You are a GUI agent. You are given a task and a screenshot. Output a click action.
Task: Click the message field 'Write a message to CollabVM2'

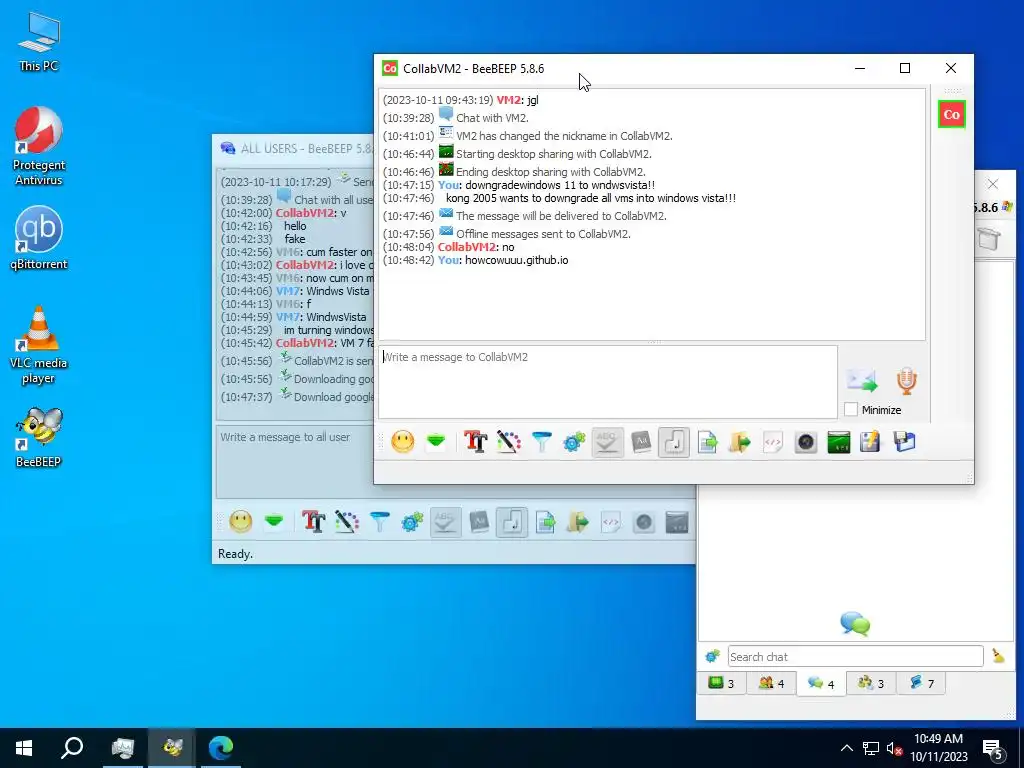tap(607, 381)
